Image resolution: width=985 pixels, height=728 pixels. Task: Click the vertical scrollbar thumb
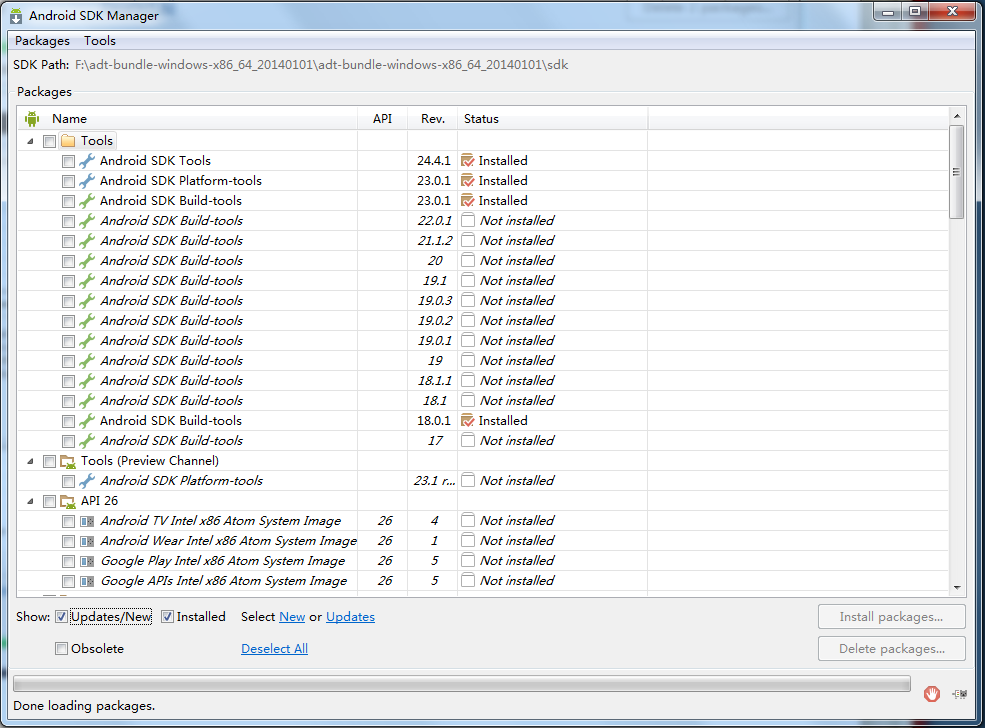click(x=956, y=172)
